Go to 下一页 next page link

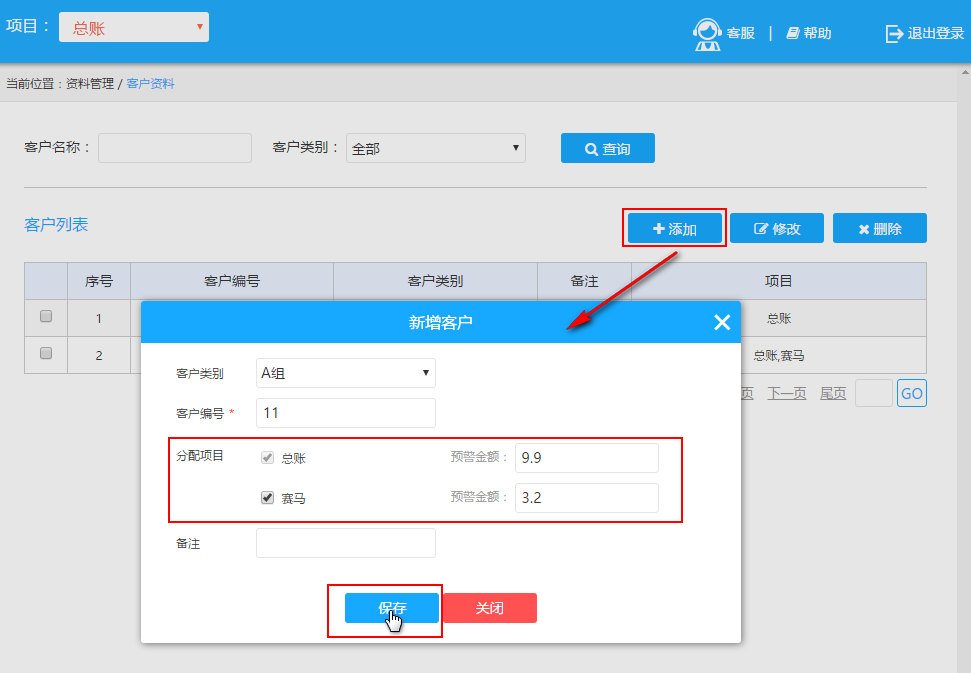[786, 393]
